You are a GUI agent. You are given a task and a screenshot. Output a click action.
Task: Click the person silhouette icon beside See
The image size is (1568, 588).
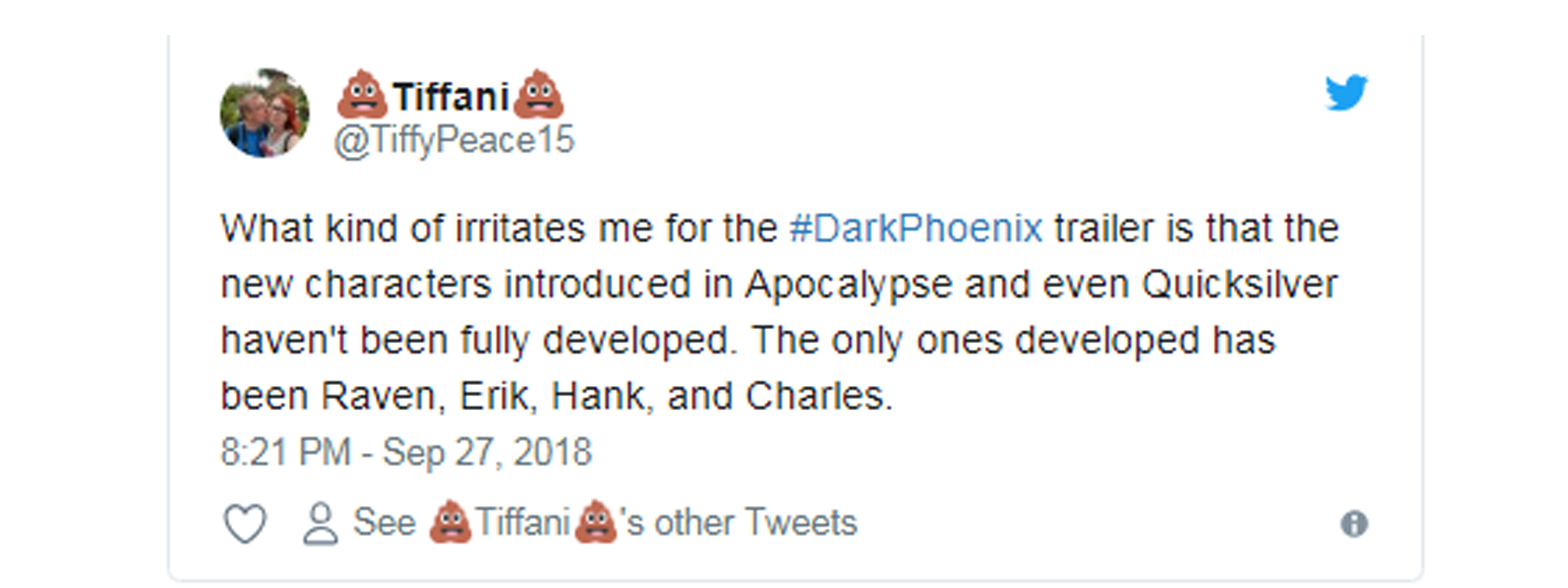320,523
